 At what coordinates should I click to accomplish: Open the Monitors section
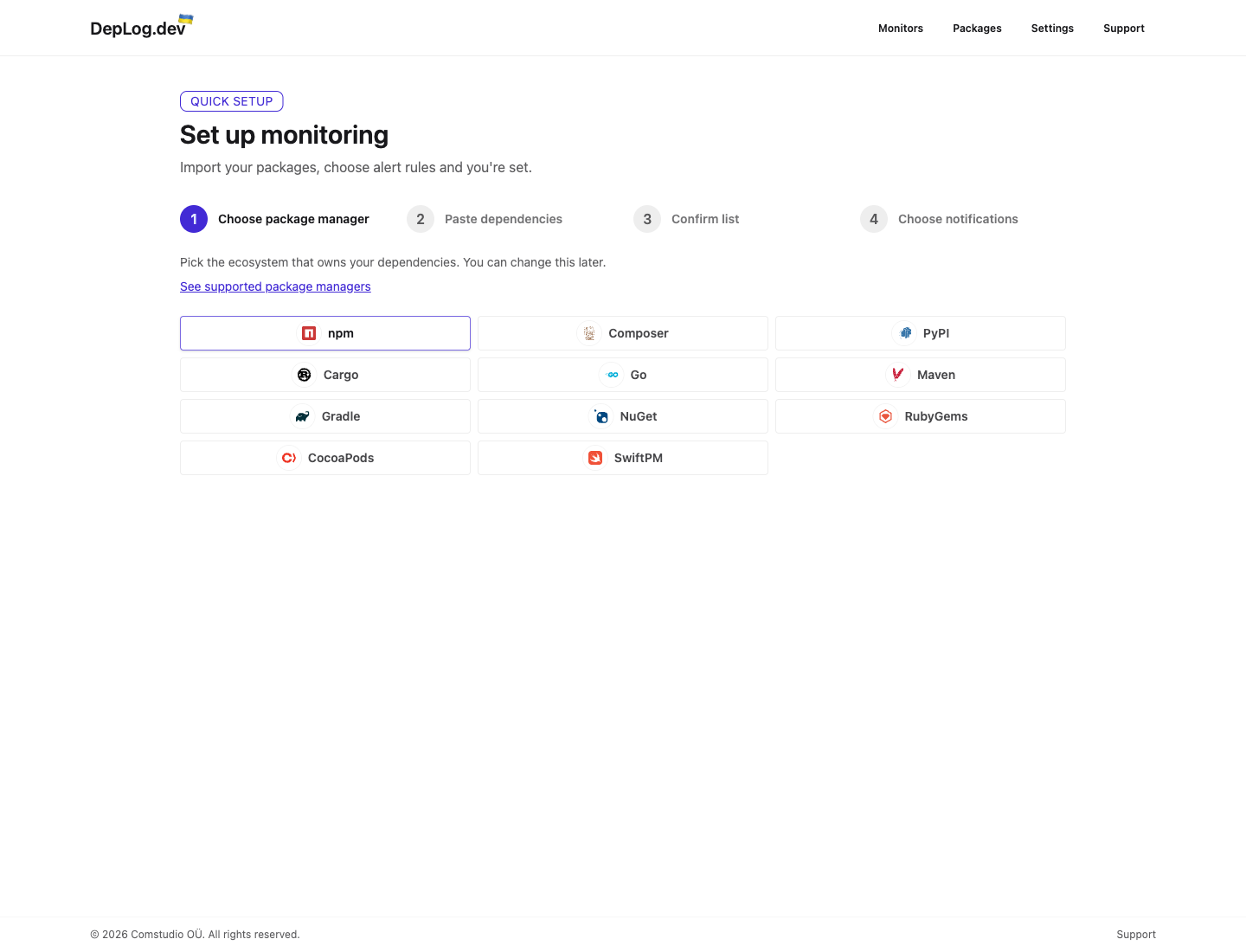tap(901, 28)
